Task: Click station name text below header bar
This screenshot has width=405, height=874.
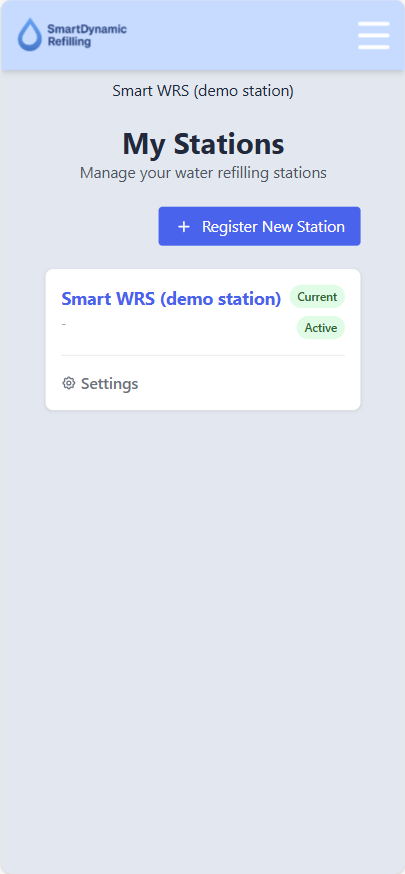Action: (203, 90)
